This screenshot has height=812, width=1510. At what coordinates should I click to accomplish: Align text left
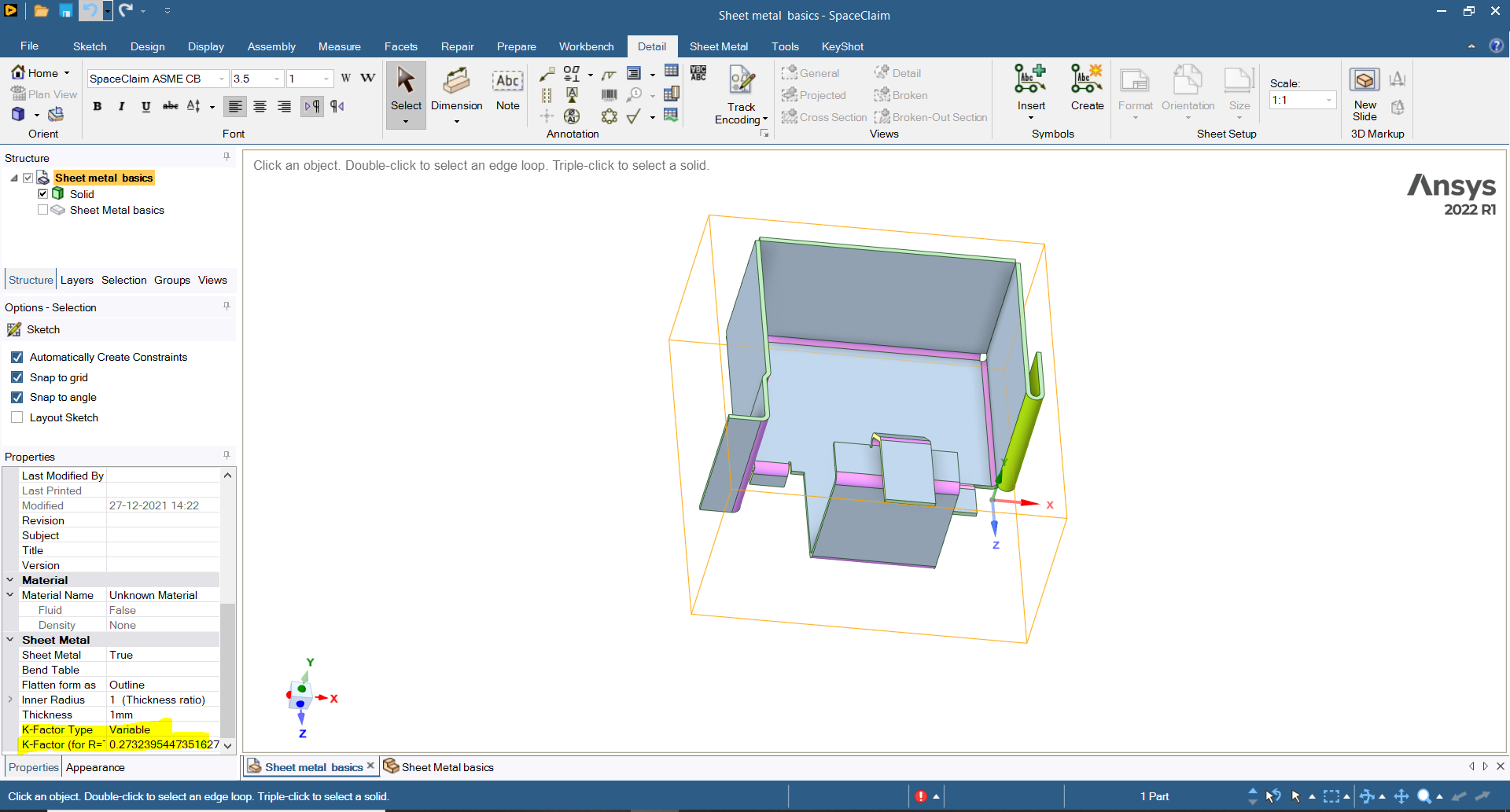[x=235, y=106]
